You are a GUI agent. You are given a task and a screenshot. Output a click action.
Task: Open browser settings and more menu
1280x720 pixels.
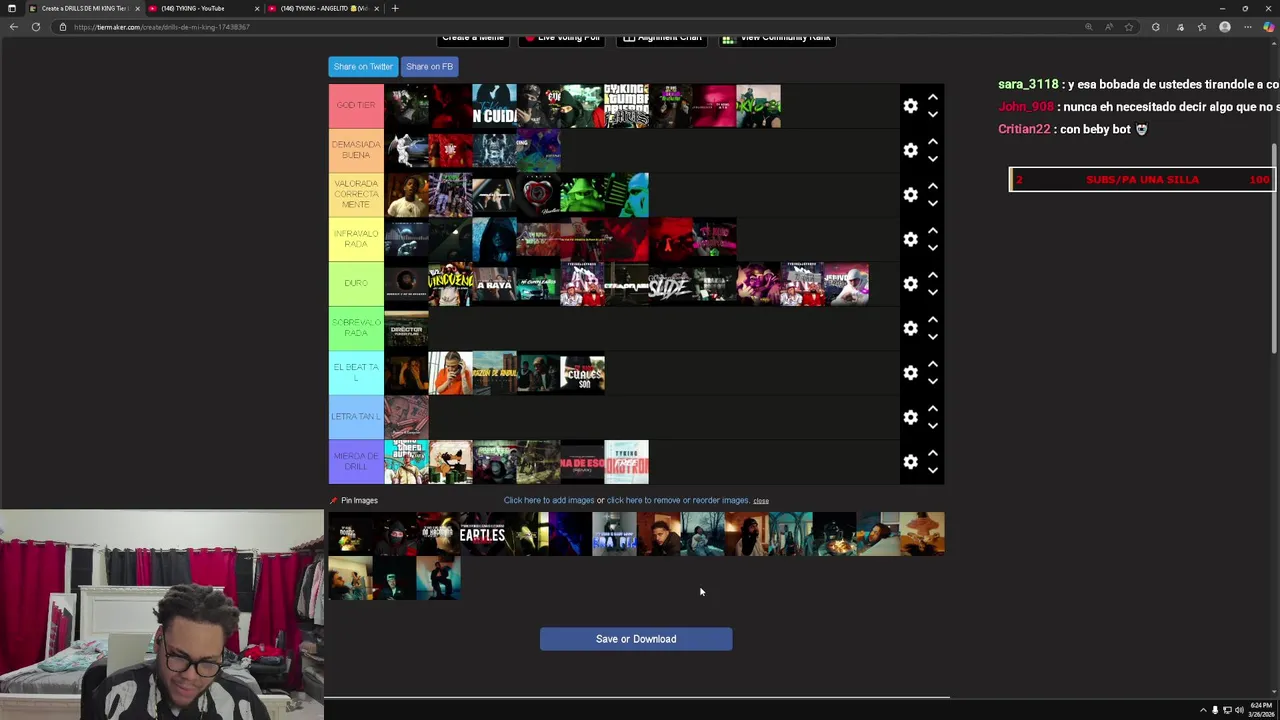(1247, 27)
